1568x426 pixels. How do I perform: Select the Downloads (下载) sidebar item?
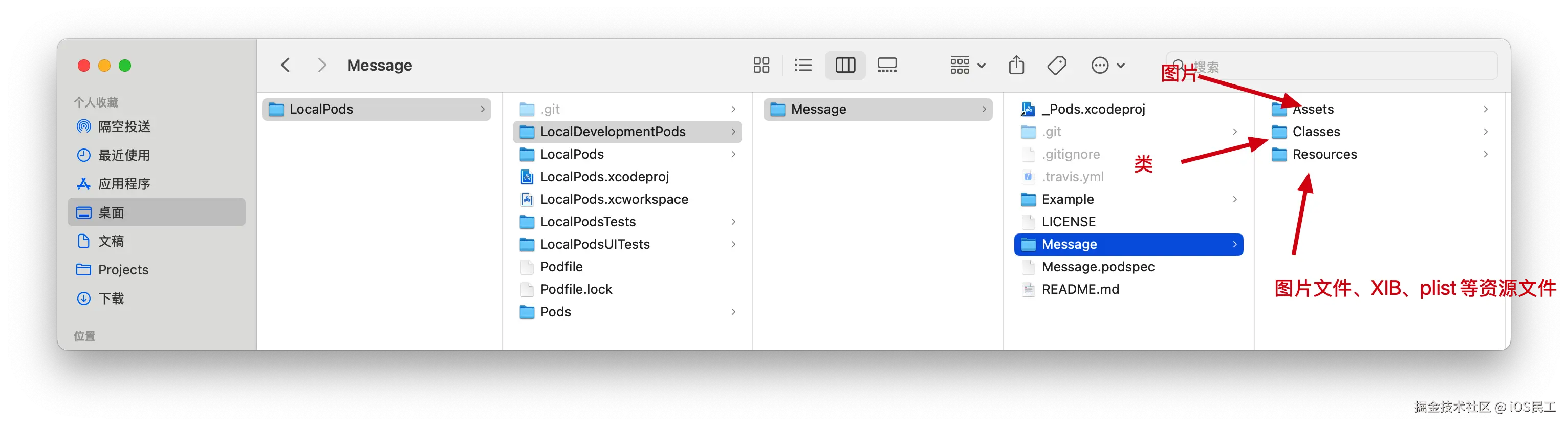point(111,299)
